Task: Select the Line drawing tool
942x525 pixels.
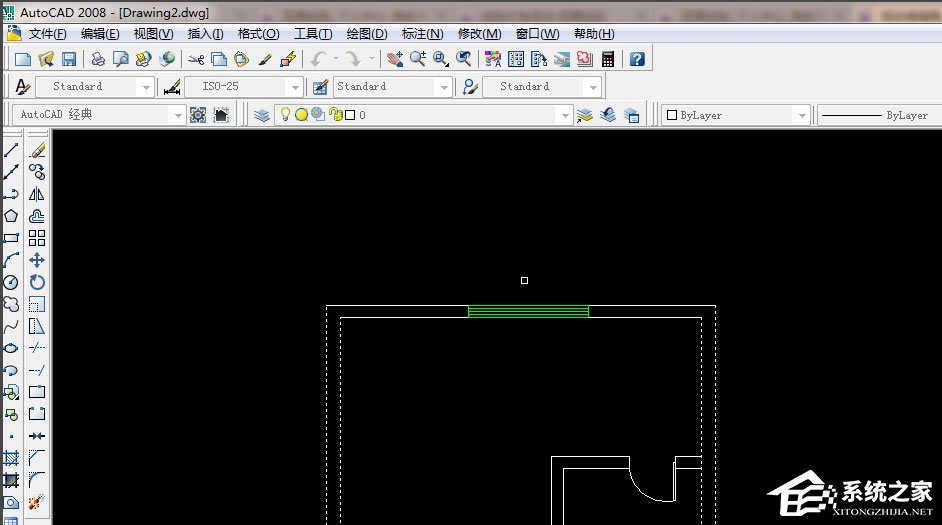Action: (12, 150)
